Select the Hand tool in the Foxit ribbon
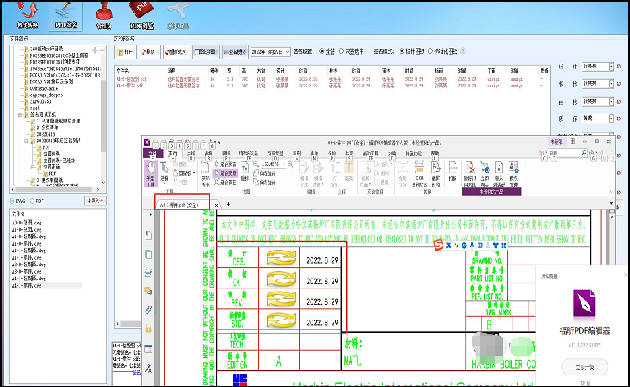Screen dimensions: 630x387 (151, 174)
